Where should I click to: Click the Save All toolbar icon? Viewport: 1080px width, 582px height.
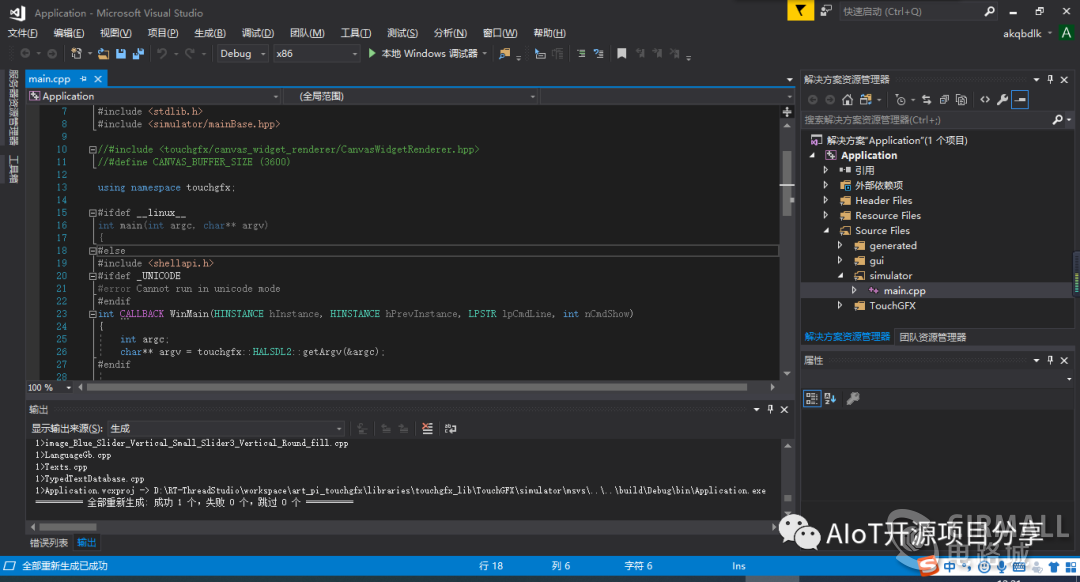(138, 54)
